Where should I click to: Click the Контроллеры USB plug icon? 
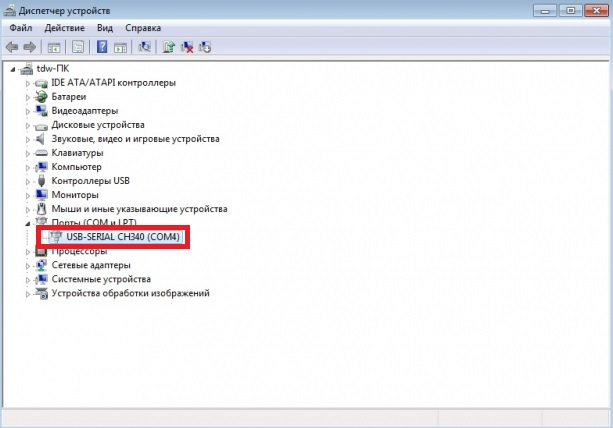click(41, 181)
